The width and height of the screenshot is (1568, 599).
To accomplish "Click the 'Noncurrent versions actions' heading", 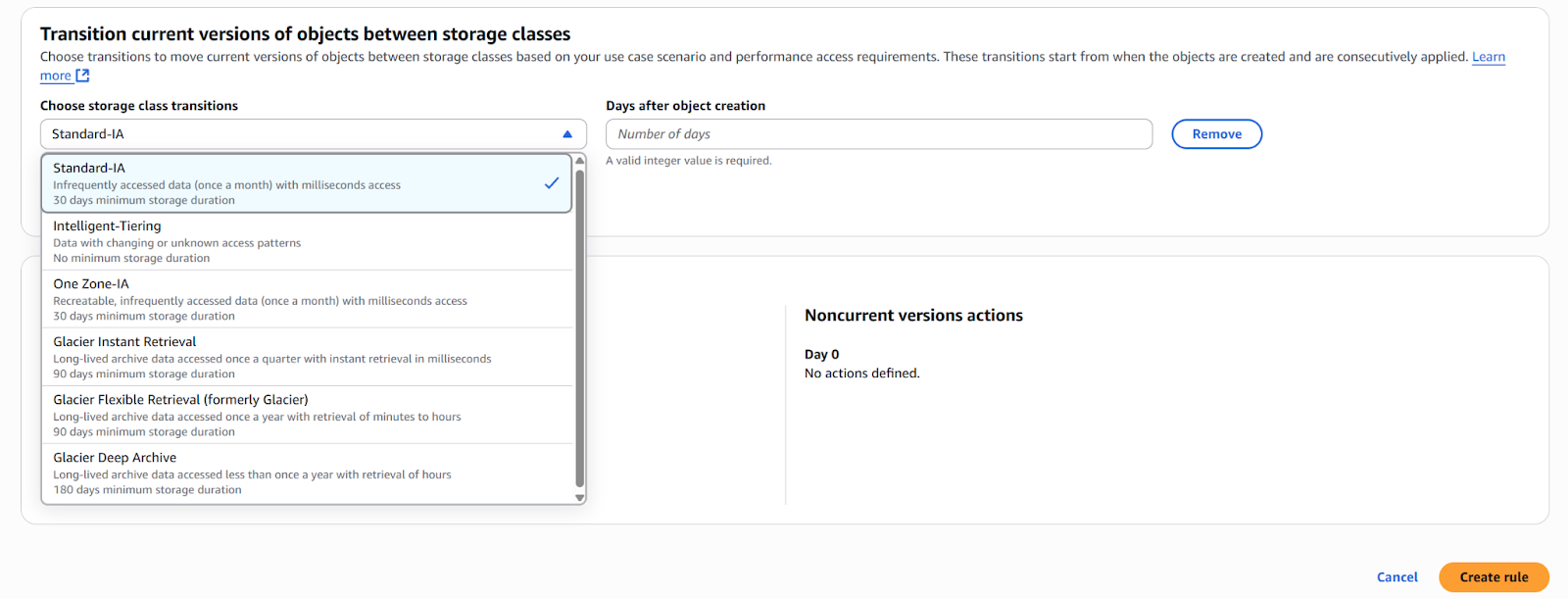I will click(x=913, y=316).
